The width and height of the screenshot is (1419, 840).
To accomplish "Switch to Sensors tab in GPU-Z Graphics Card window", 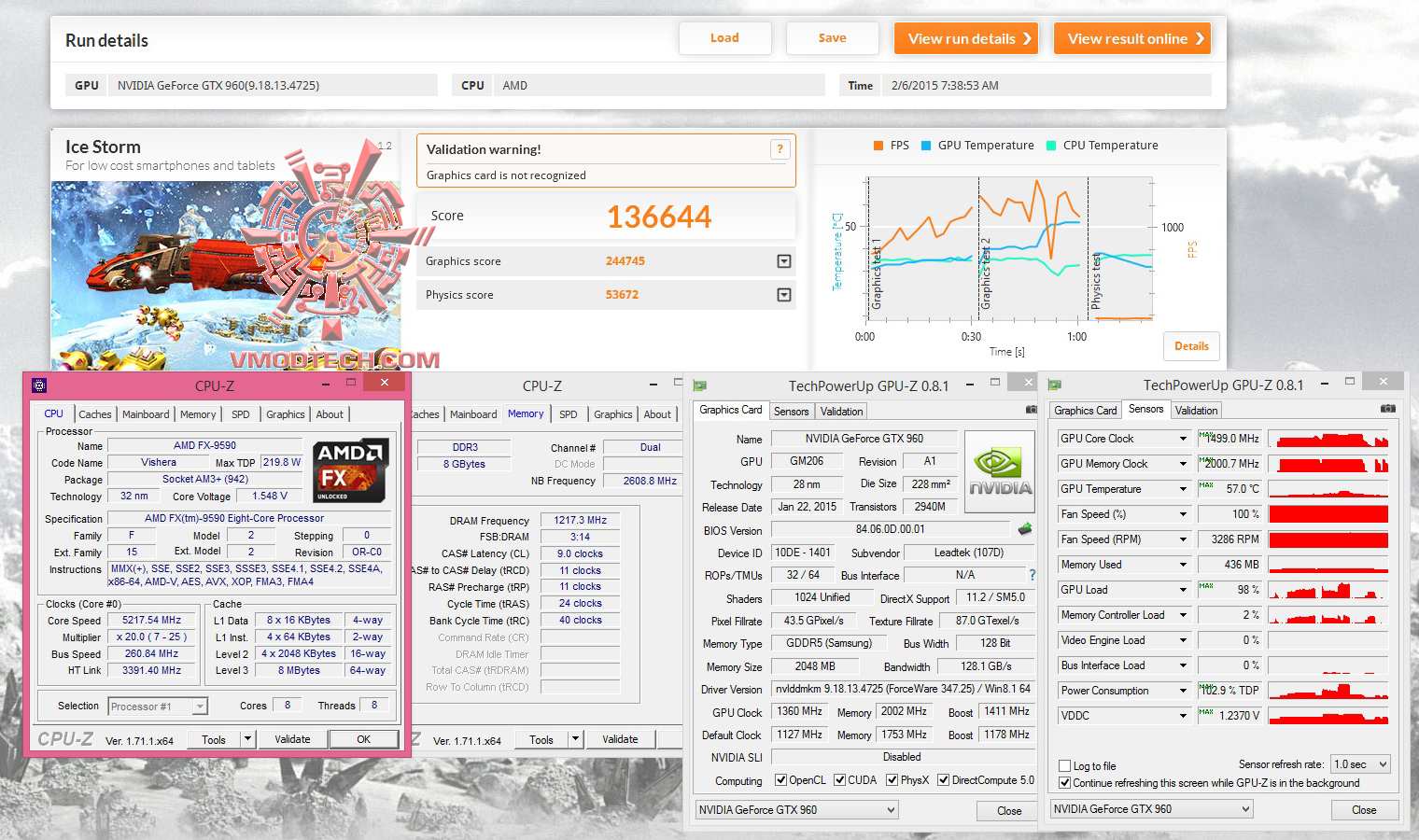I will (791, 412).
